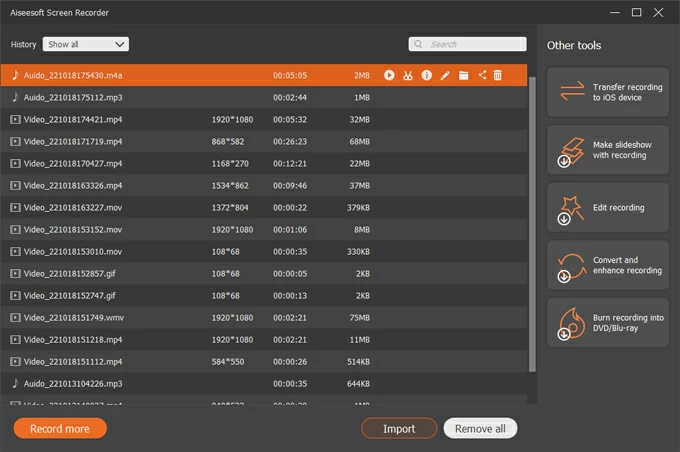680x452 pixels.
Task: Click the Convert and enhance circular arrows icon
Action: click(x=572, y=267)
